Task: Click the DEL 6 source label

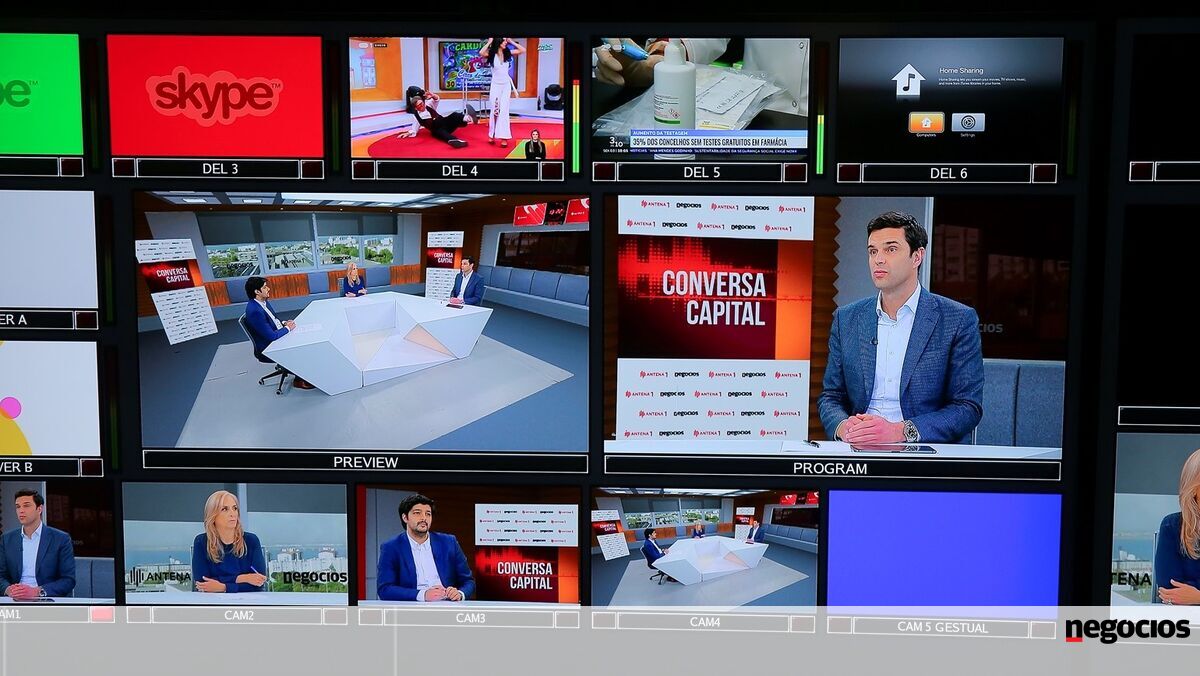Action: coord(947,173)
